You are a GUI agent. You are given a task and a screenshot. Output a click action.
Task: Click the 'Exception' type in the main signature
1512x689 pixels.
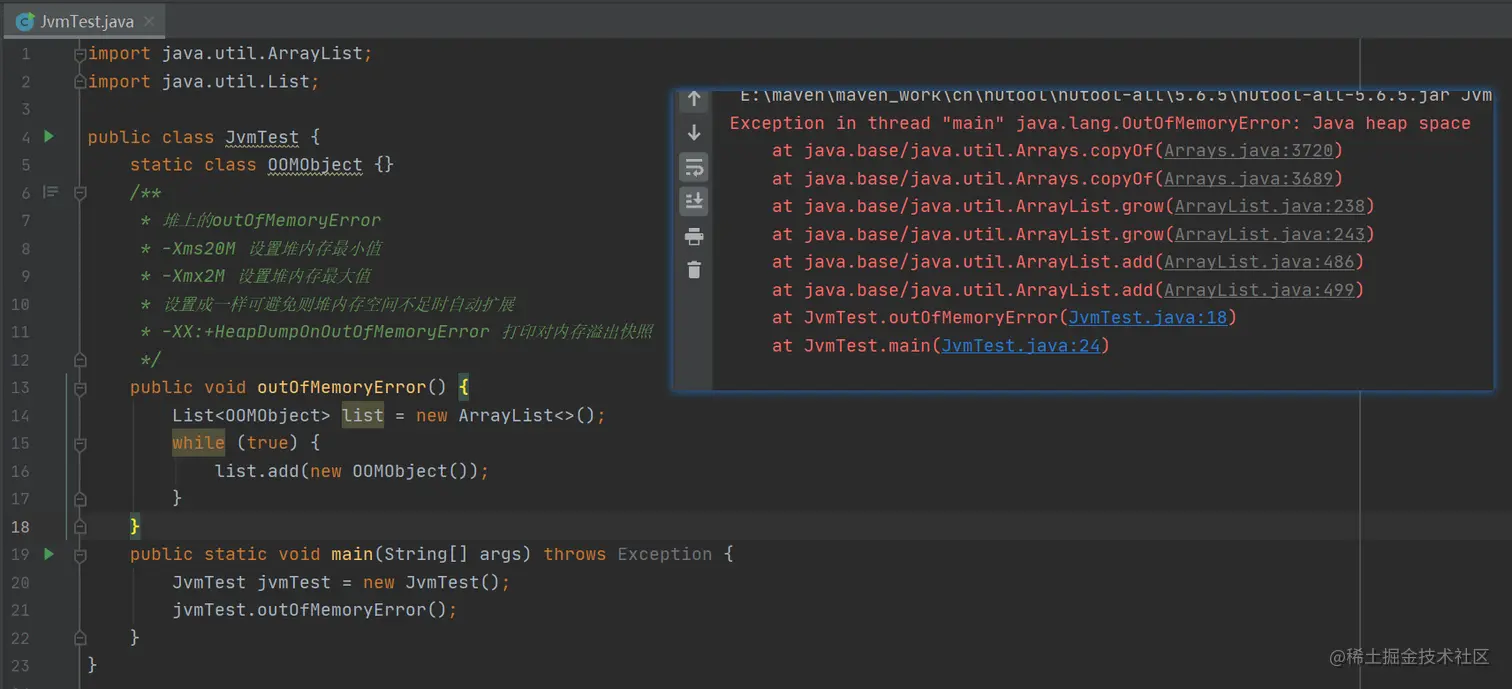(665, 554)
